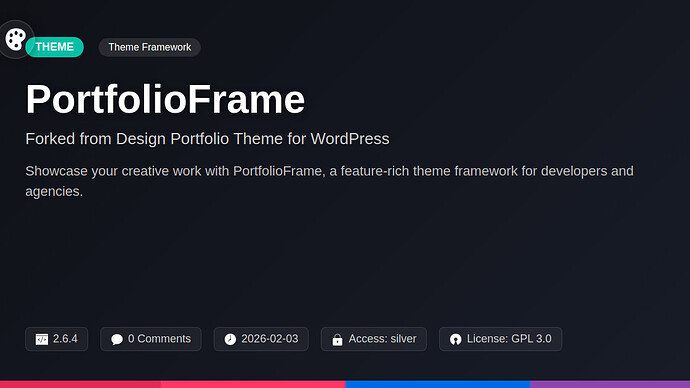
Task: Click the clock date icon
Action: (x=230, y=339)
